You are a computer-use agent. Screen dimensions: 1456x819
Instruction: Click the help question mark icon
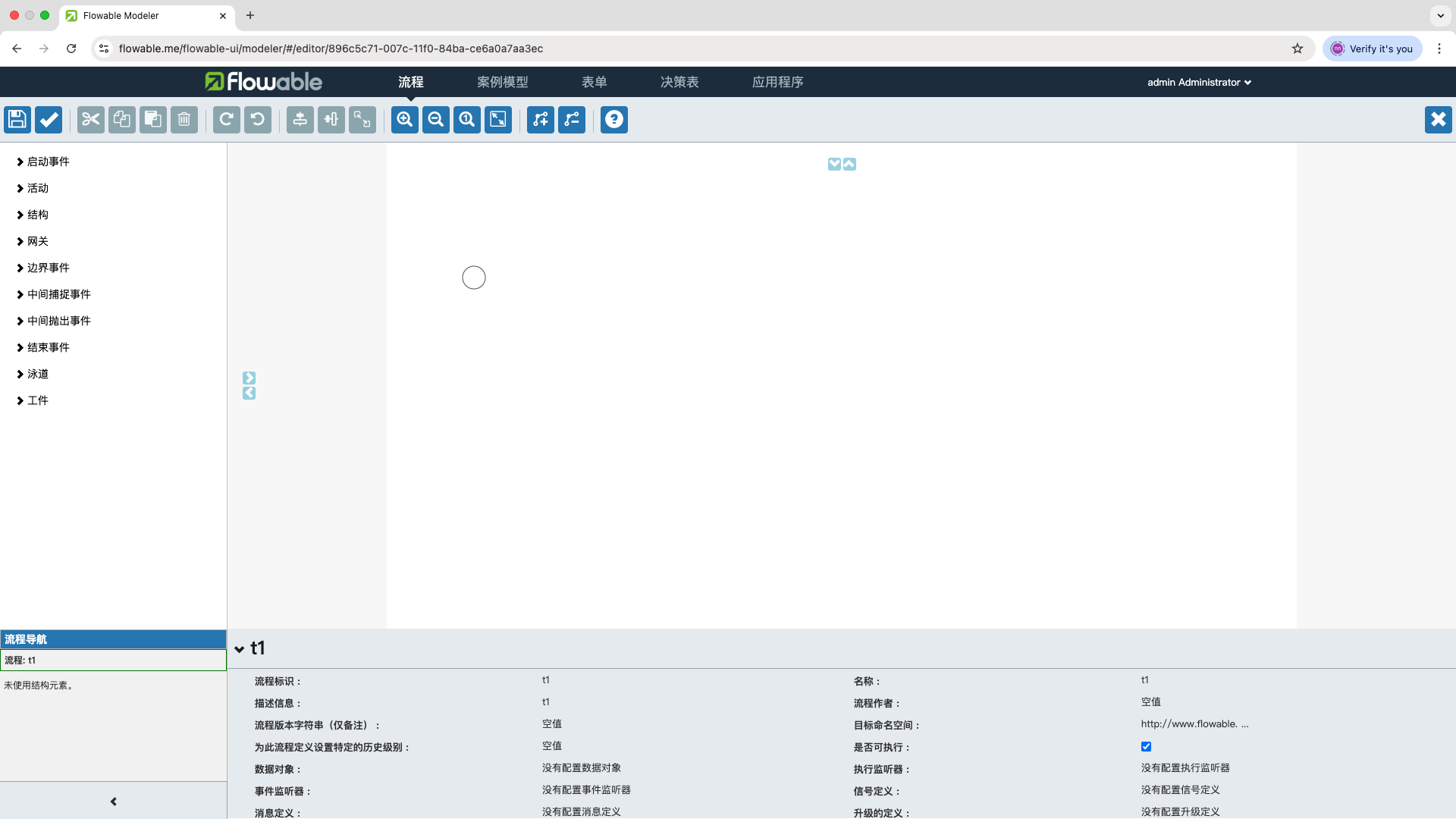(614, 119)
